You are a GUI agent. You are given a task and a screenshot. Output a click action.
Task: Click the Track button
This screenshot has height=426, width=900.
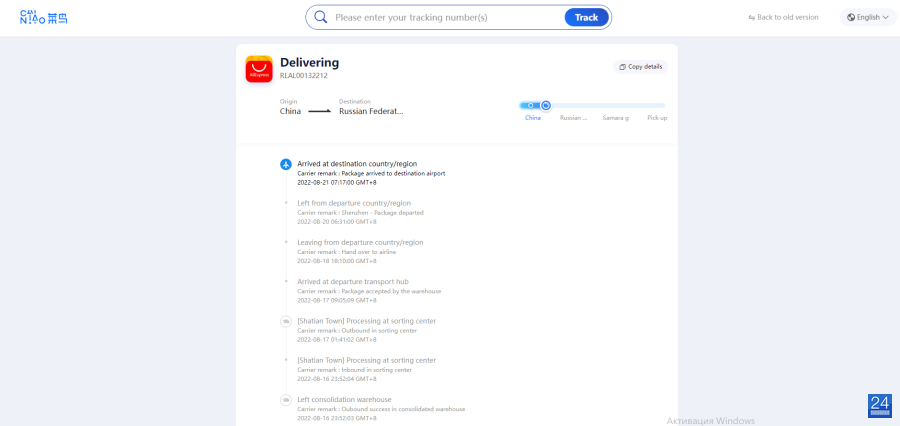coord(586,17)
